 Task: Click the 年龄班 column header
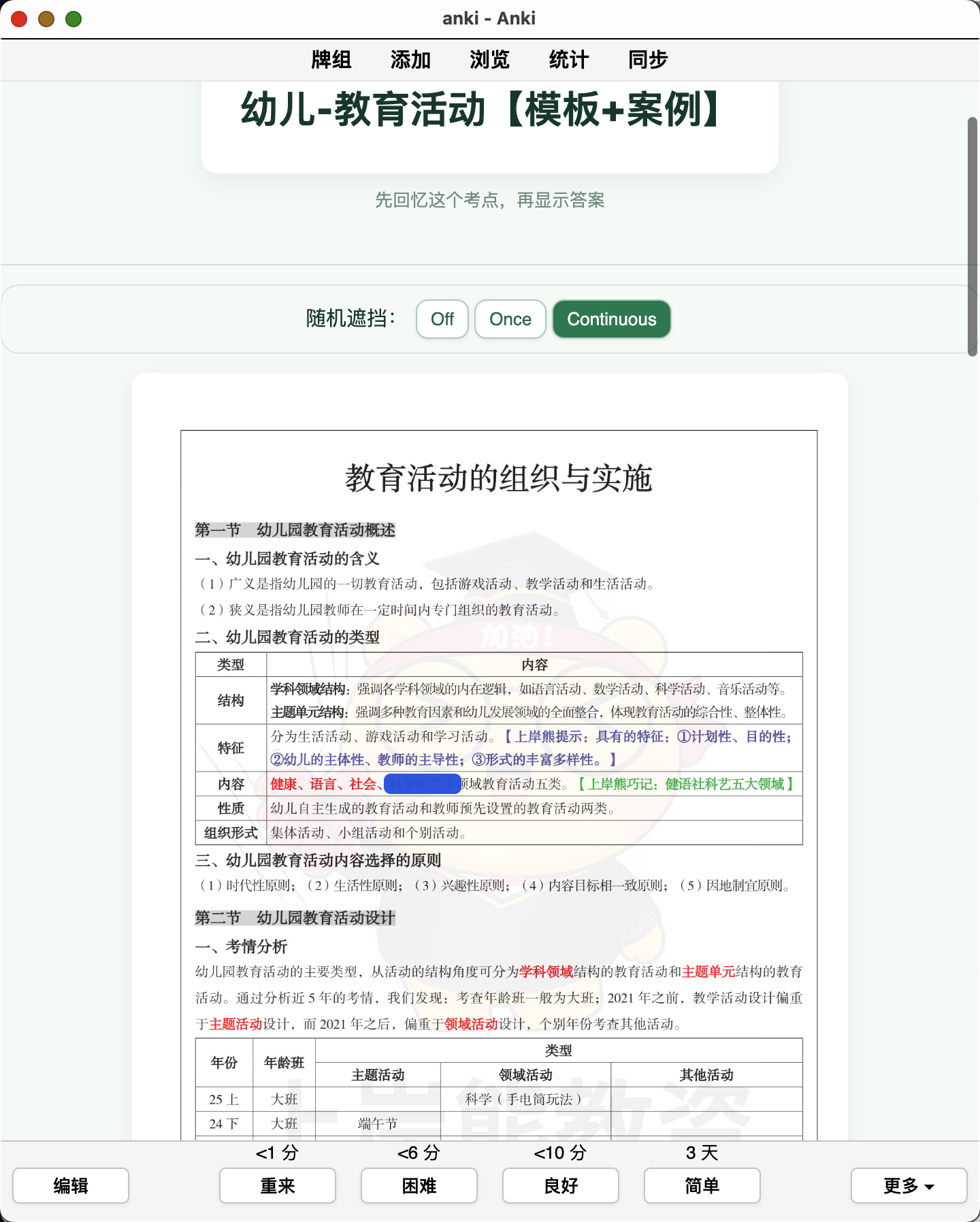[x=284, y=1063]
